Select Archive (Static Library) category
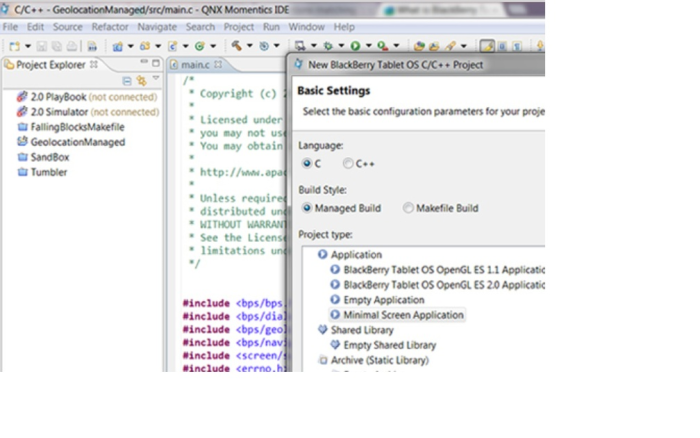 [373, 360]
